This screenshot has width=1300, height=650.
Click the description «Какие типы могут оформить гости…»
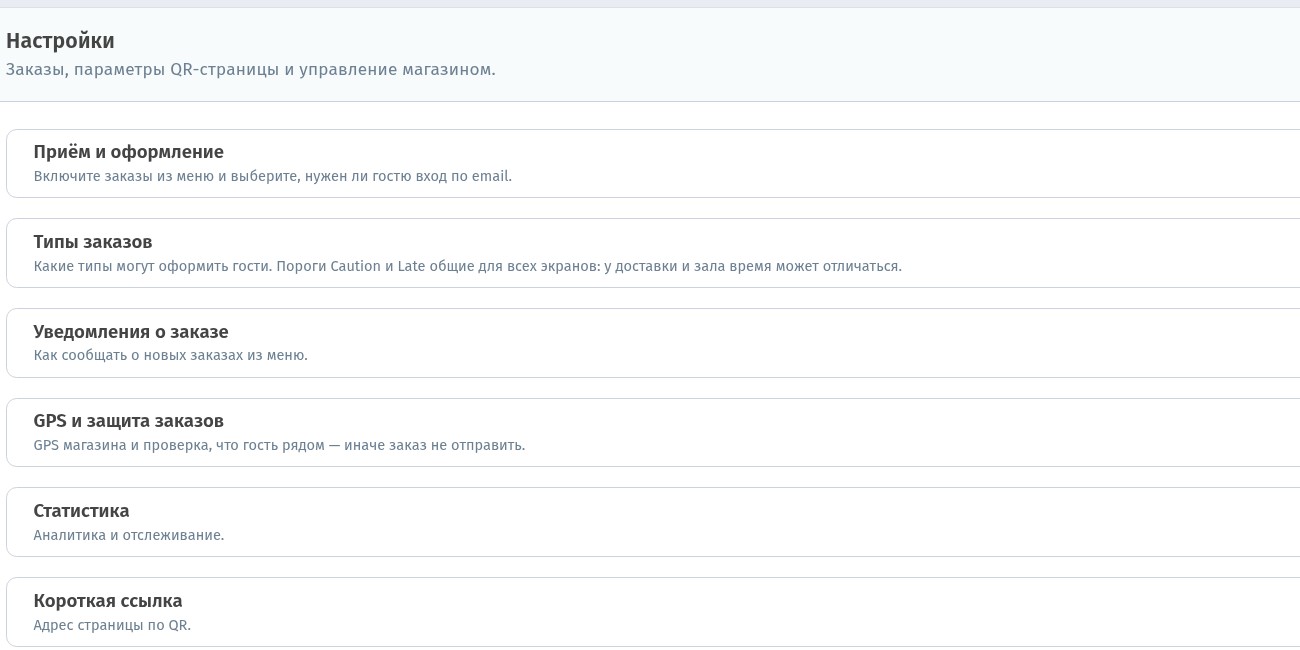pos(468,266)
